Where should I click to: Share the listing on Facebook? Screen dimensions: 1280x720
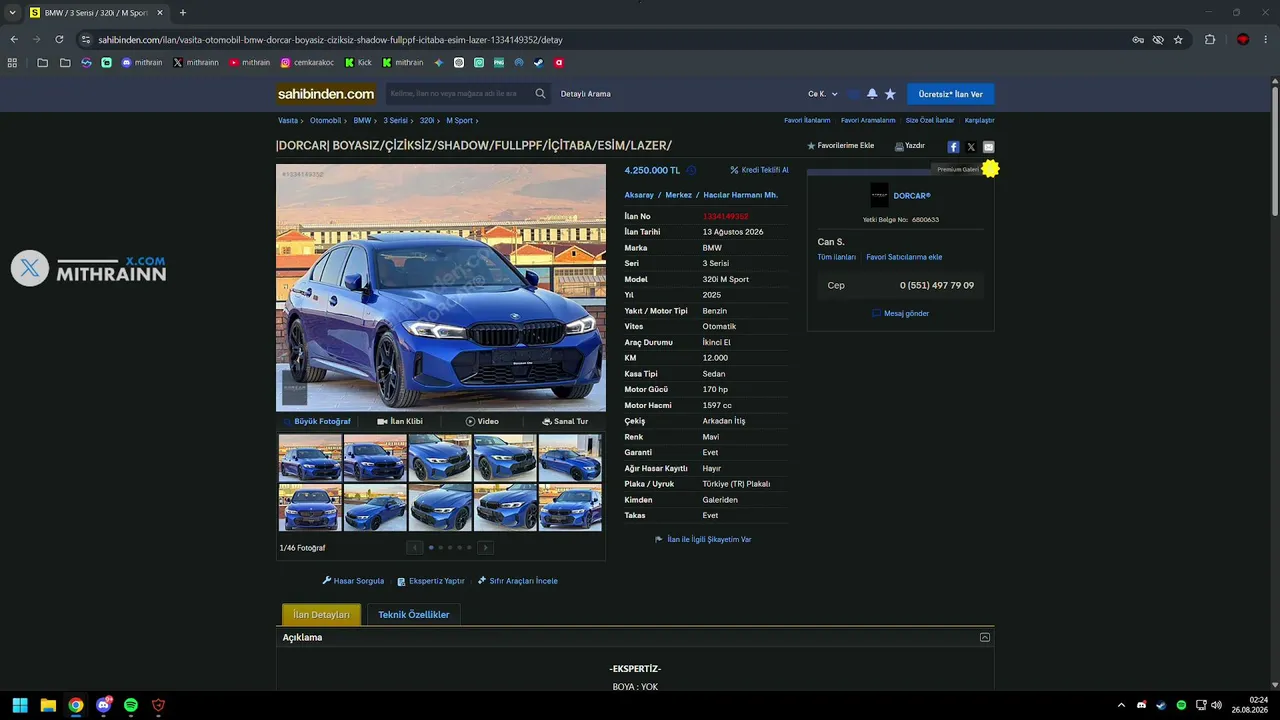tap(953, 147)
